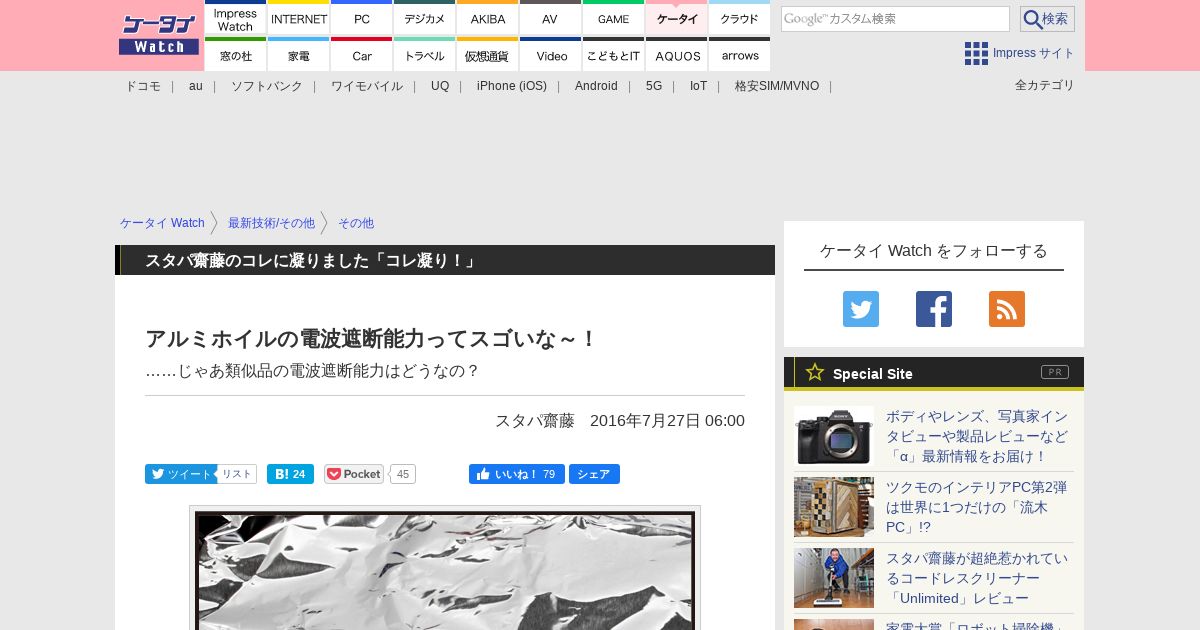Image resolution: width=1200 pixels, height=630 pixels.
Task: Click the Pocket count 45 bubble
Action: 403,474
